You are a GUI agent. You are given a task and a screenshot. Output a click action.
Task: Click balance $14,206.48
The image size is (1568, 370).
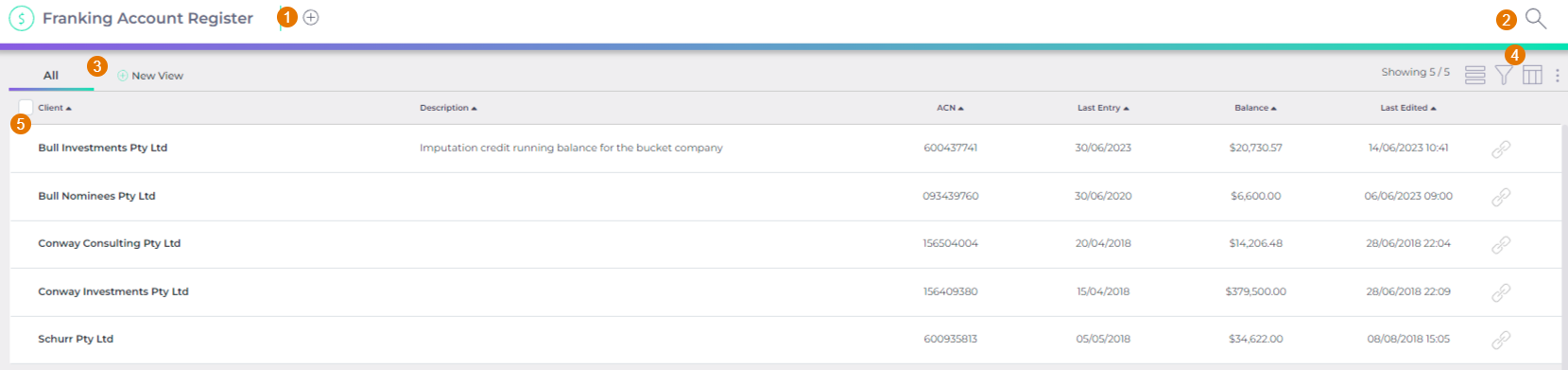coord(1255,243)
